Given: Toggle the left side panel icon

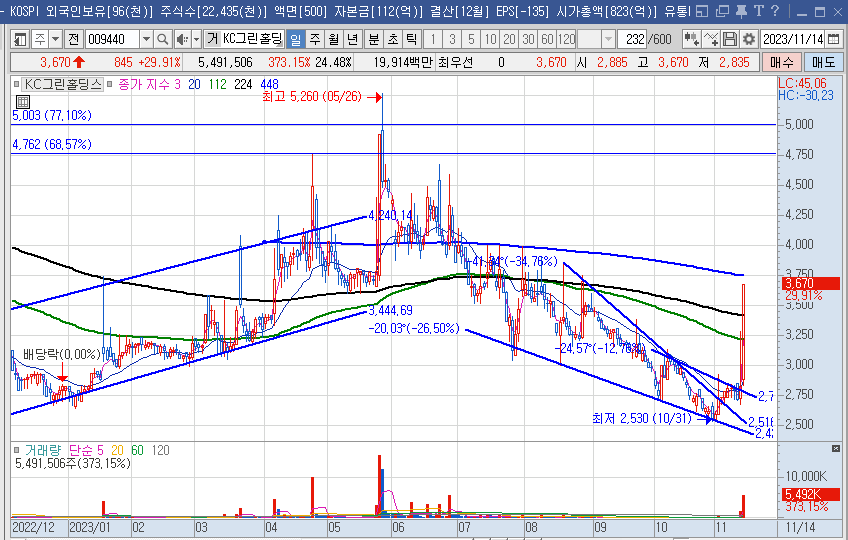Looking at the screenshot, I should tap(20, 39).
